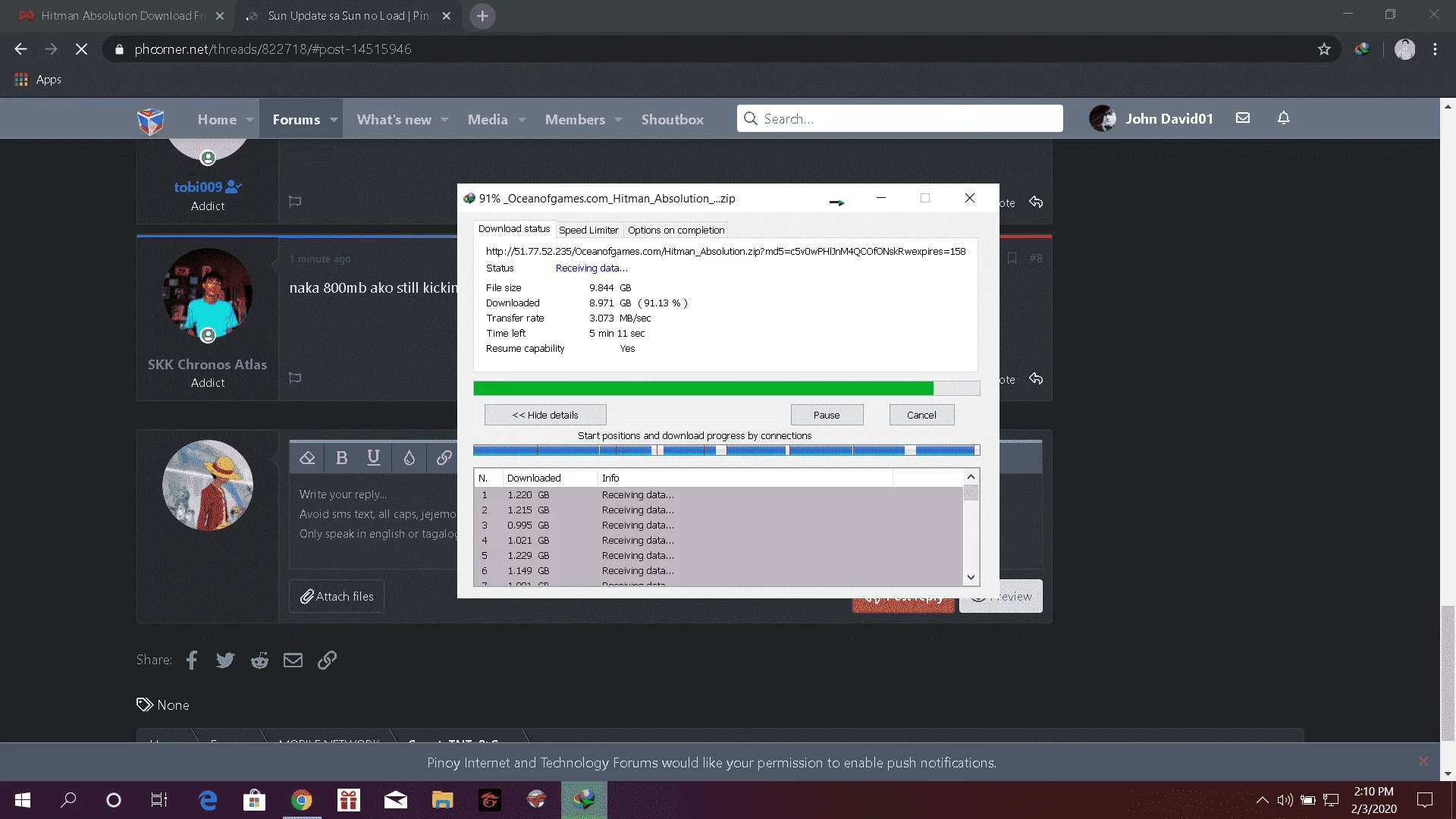Dismiss the push notification permission banner

1423,761
